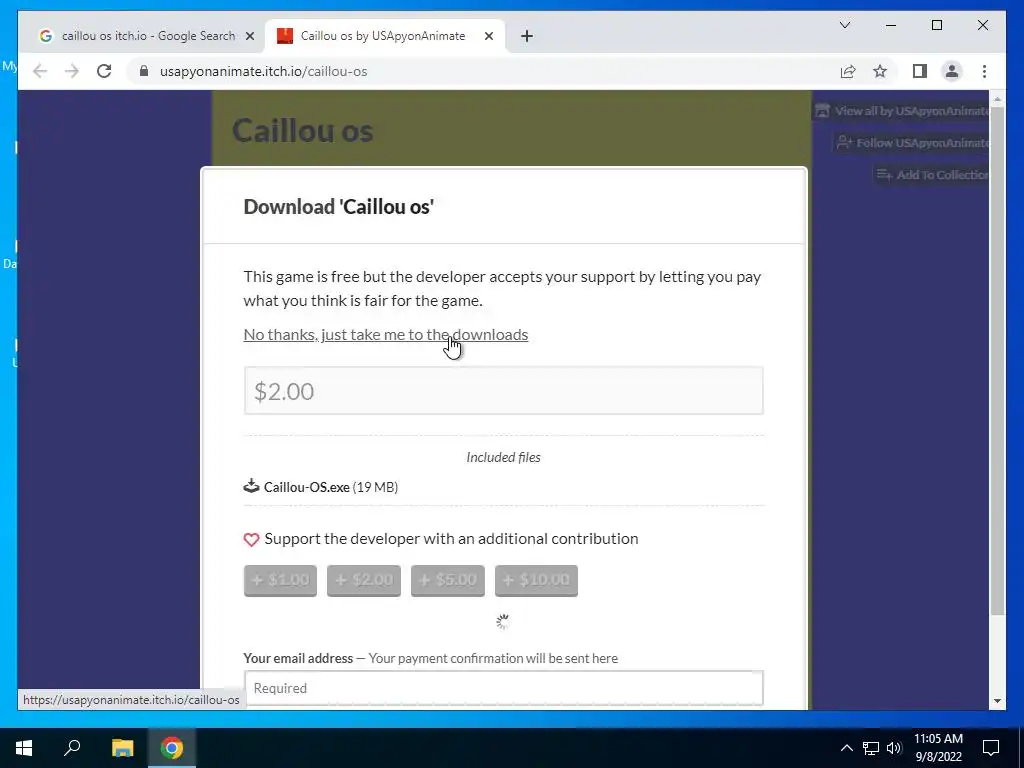This screenshot has width=1024, height=768.
Task: Select the Caillou os by USApyonAnimate tab
Action: (383, 36)
